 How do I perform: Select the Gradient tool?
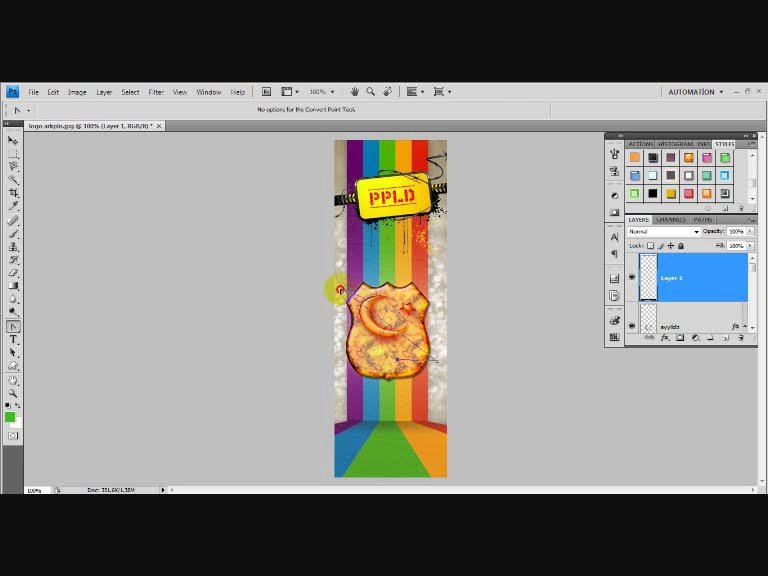click(13, 286)
